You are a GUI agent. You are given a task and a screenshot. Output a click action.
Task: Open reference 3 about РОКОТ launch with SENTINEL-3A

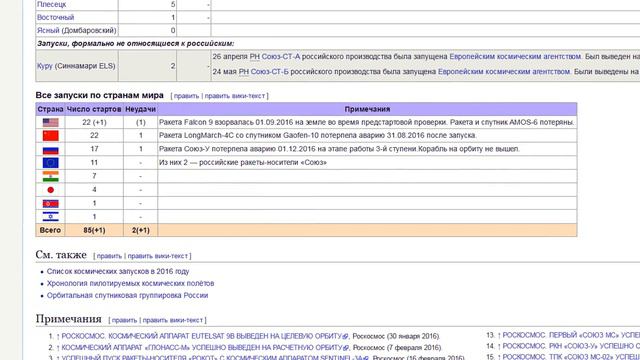coord(212,358)
